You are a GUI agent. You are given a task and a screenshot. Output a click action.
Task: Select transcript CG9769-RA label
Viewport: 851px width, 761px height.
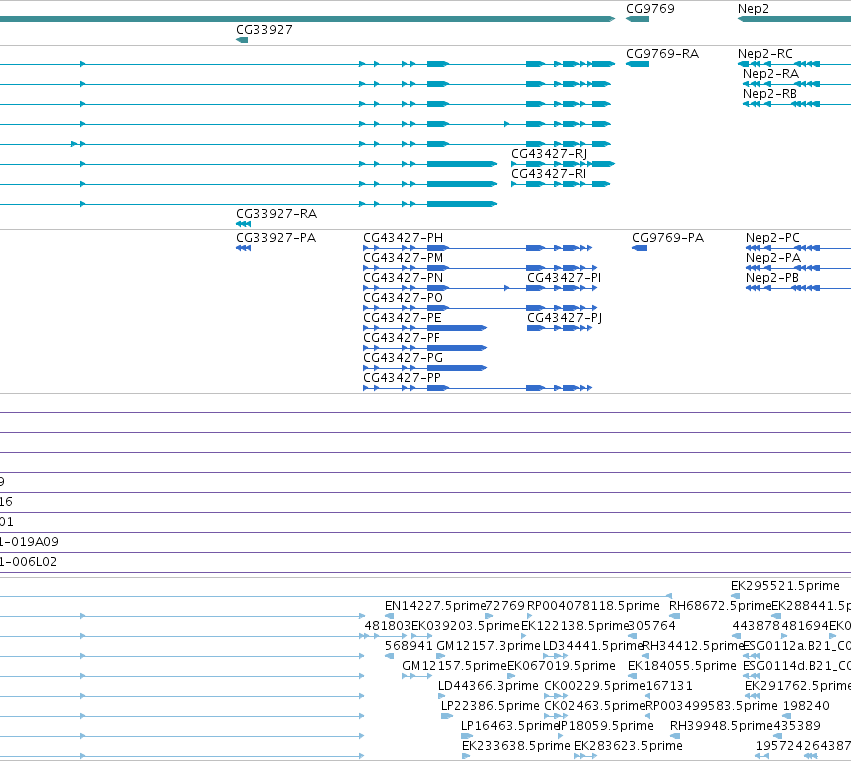pyautogui.click(x=663, y=54)
